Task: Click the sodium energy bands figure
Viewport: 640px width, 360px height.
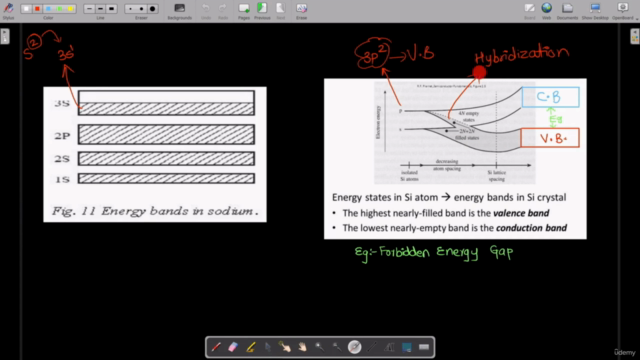Action: click(155, 154)
